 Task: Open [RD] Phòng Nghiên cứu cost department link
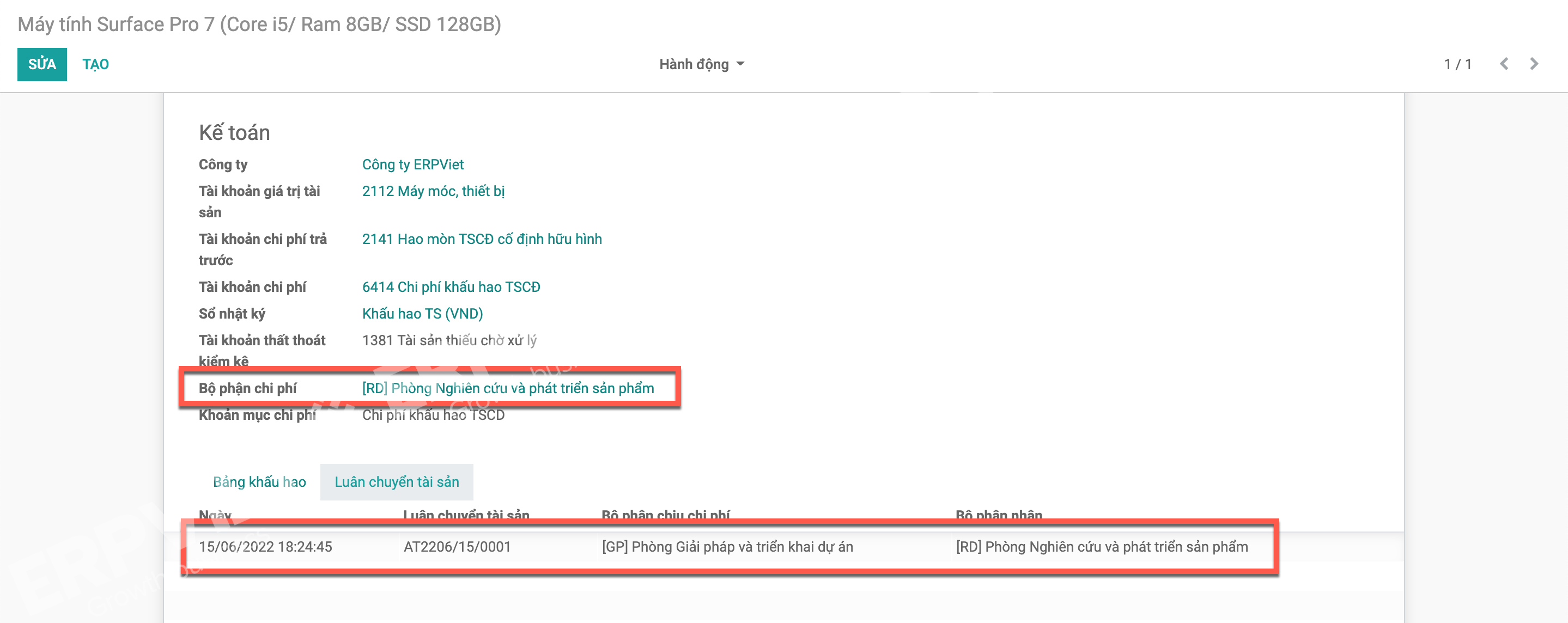tap(508, 388)
